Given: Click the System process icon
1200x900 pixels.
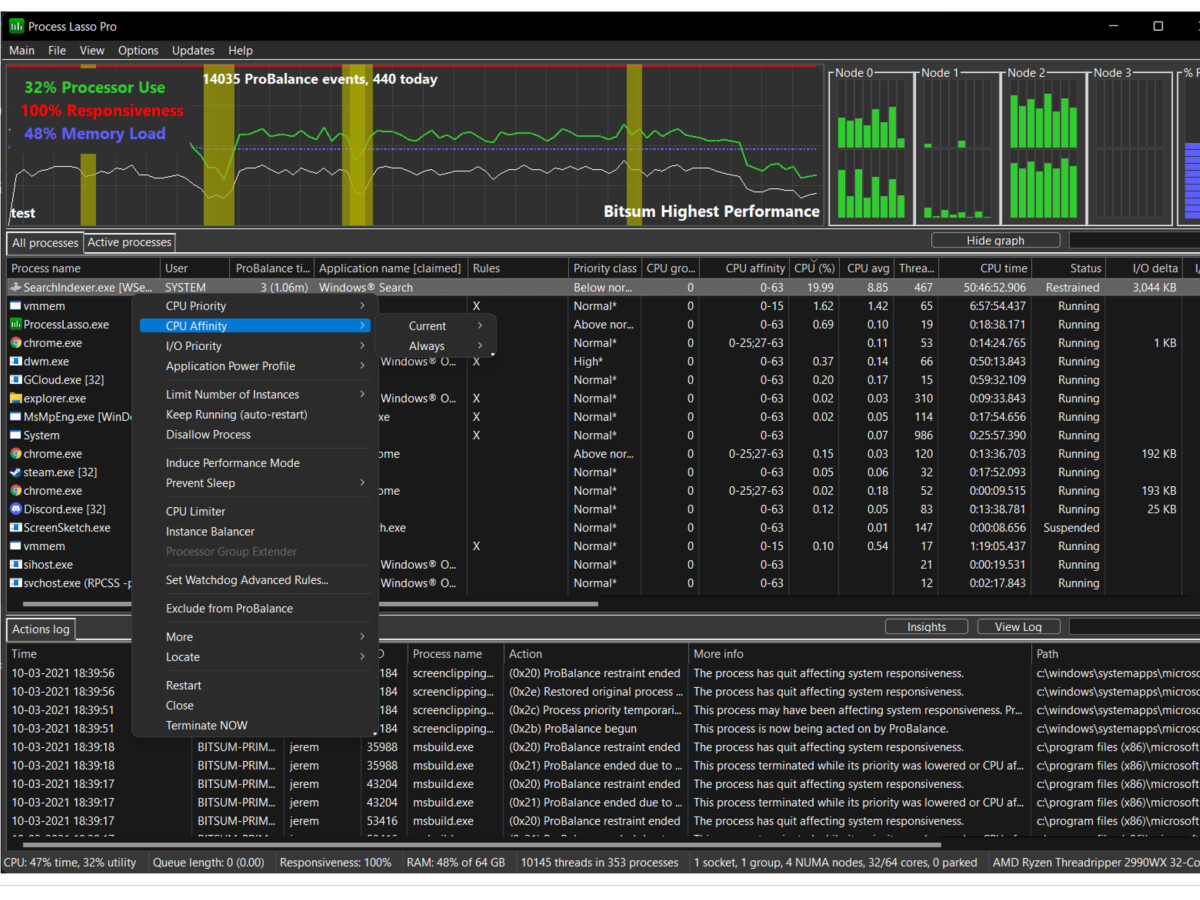Looking at the screenshot, I should click(15, 436).
